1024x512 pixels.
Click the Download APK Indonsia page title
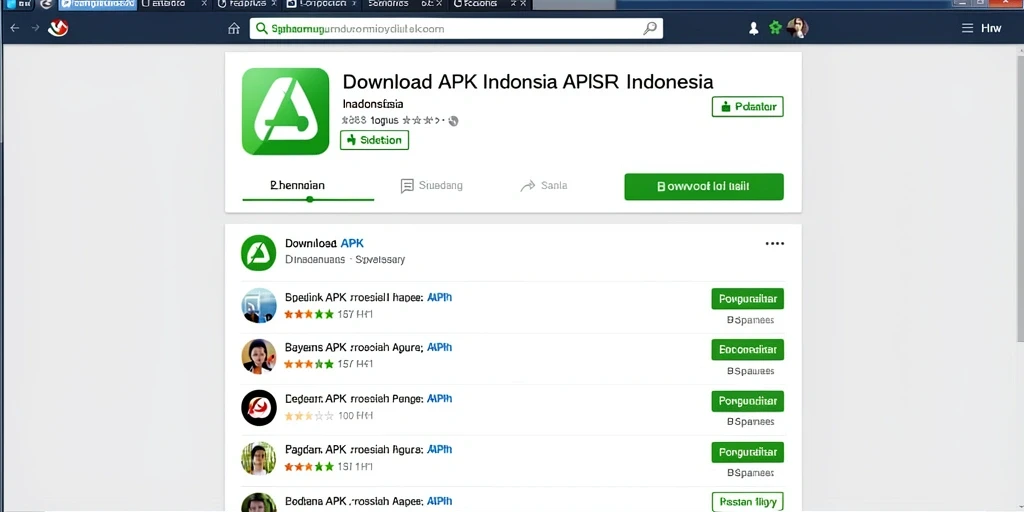click(528, 82)
